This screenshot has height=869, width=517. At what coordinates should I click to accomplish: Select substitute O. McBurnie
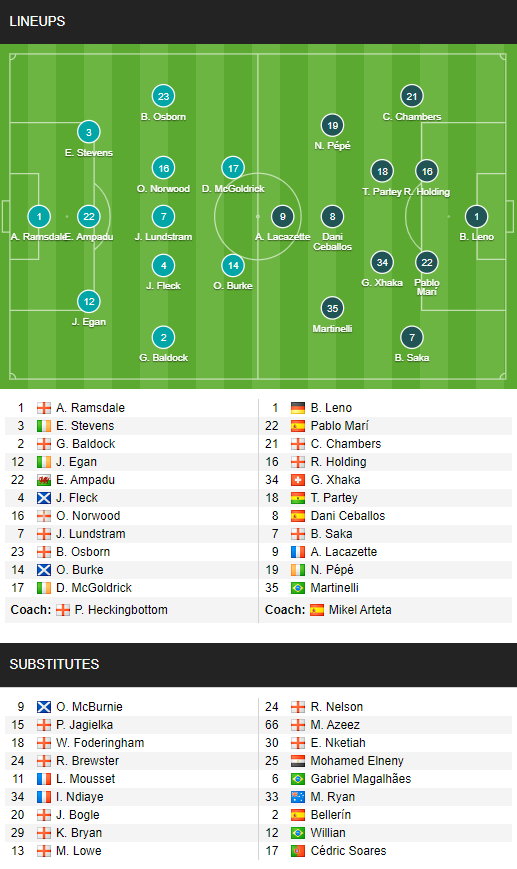[89, 707]
